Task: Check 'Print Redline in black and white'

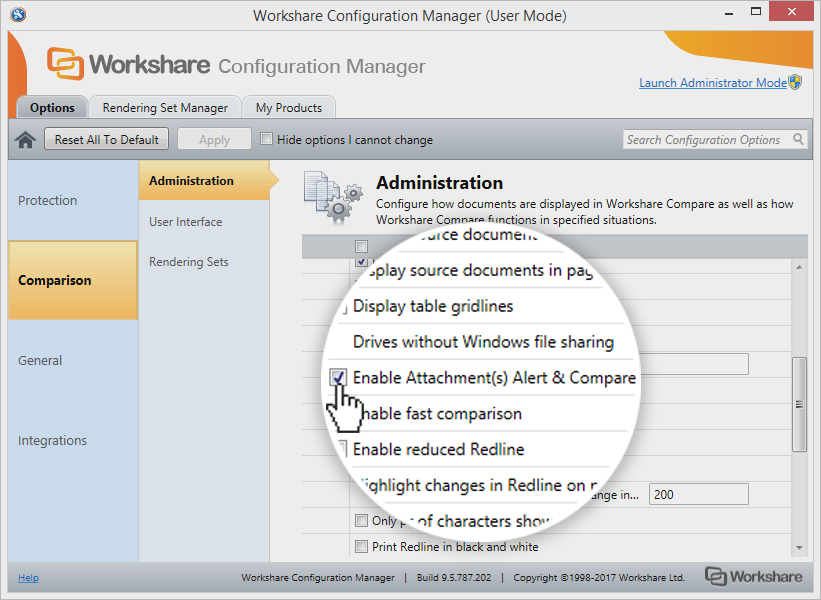Action: coord(361,547)
